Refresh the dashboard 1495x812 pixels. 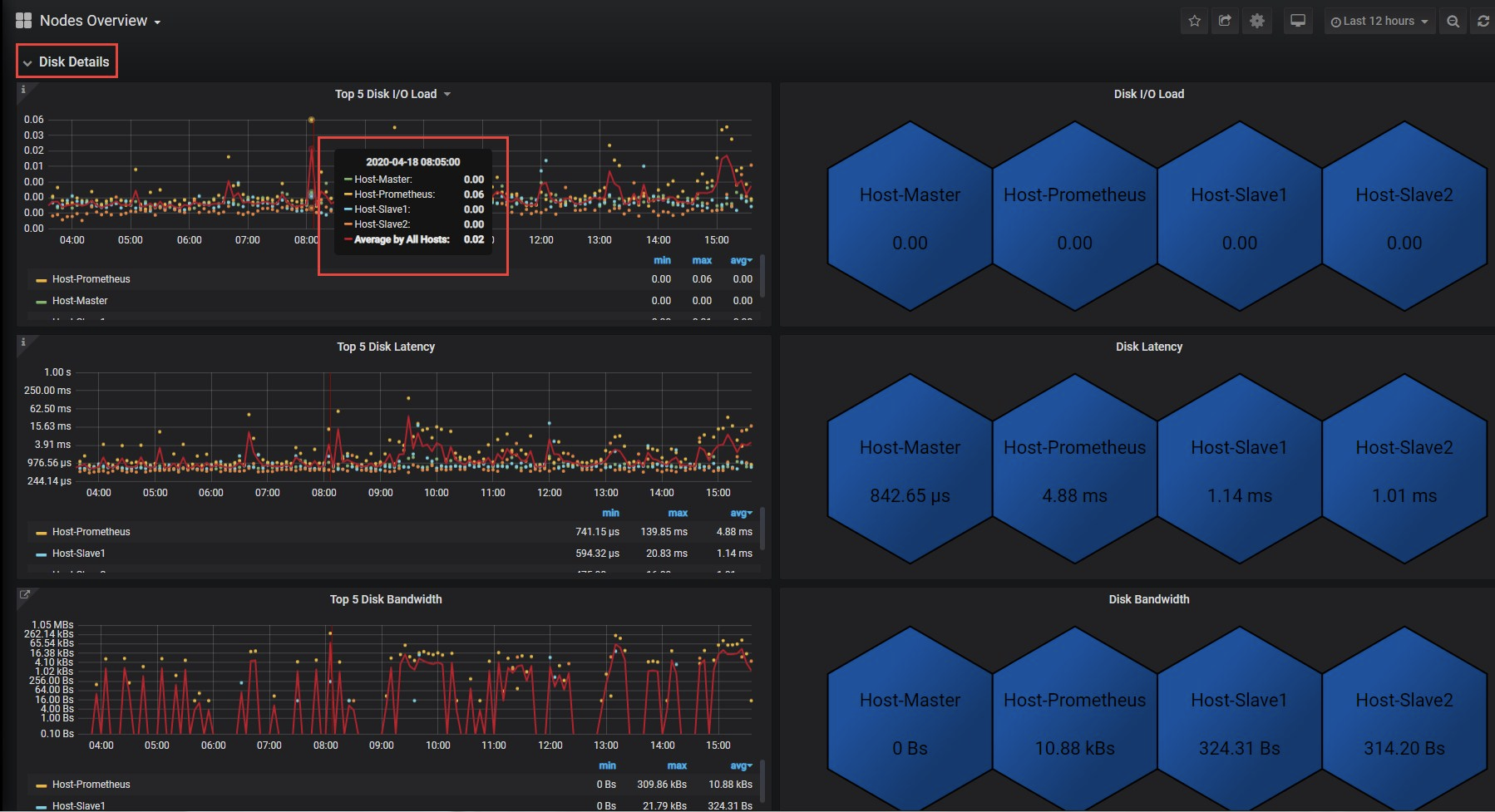(1483, 22)
